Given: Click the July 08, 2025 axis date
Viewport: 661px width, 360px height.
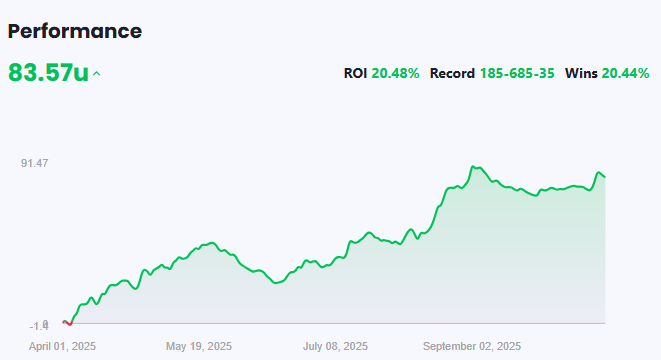Looking at the screenshot, I should coord(336,347).
